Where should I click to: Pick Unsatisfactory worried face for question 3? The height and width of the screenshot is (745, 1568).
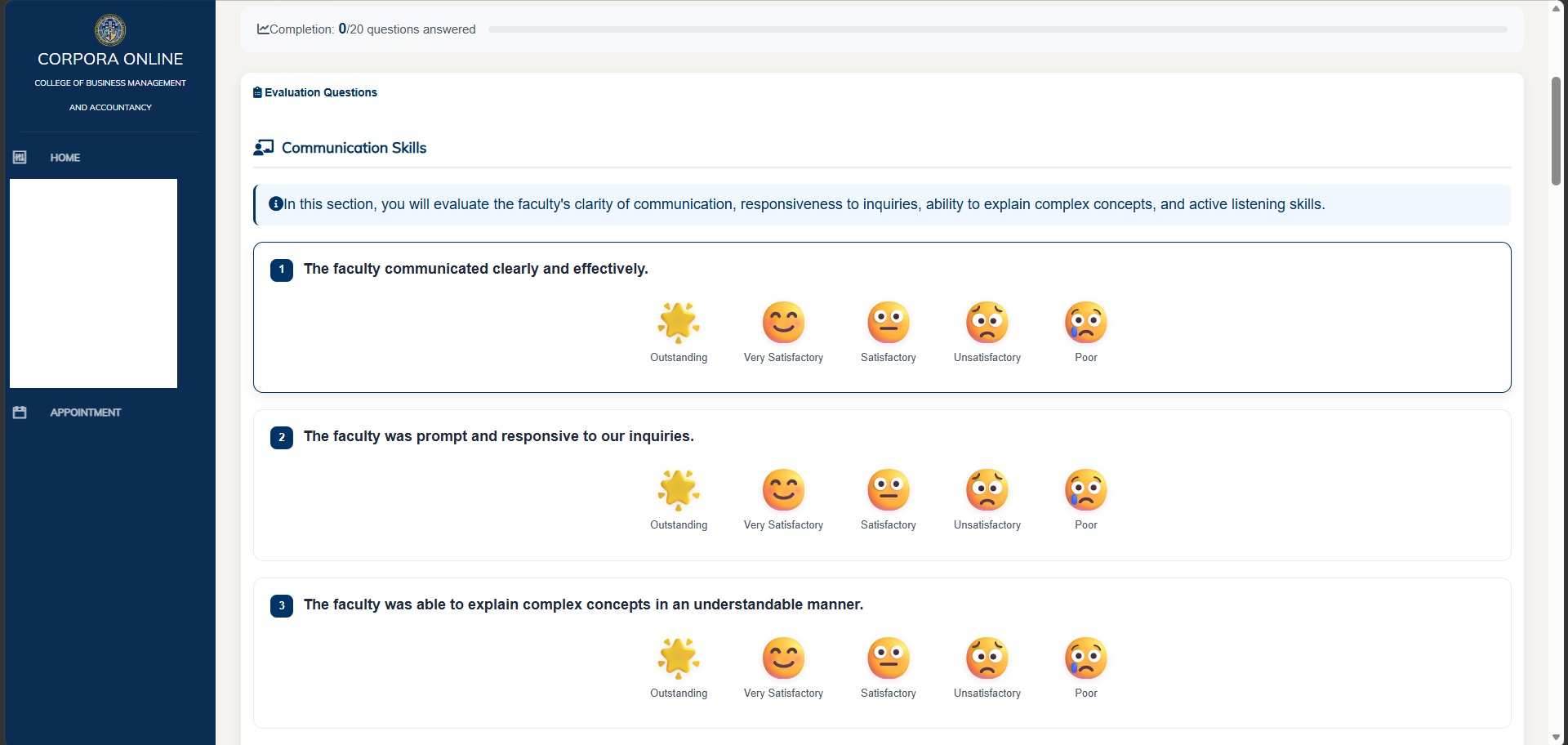click(x=987, y=658)
